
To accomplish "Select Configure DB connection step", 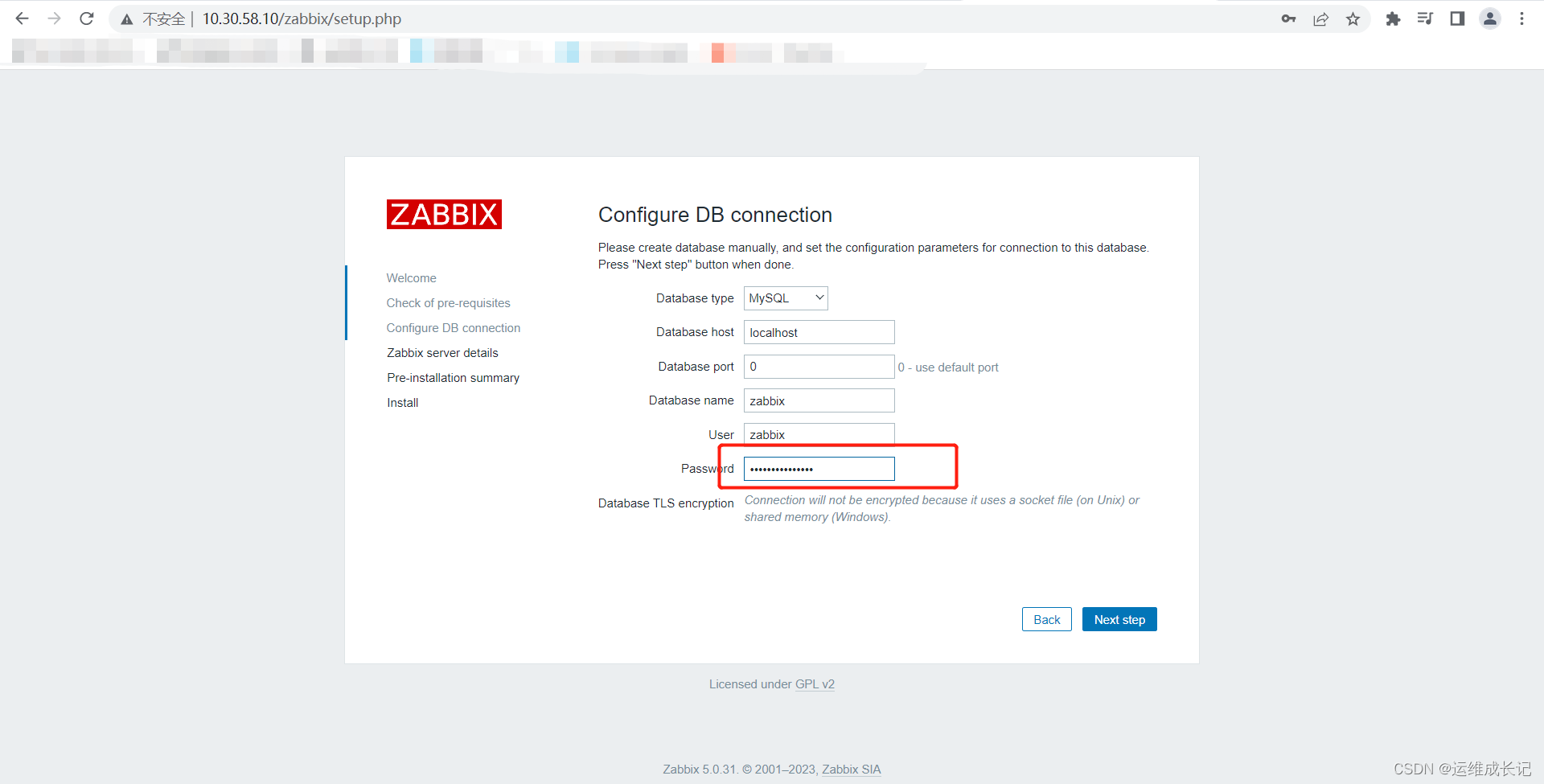I will point(453,328).
